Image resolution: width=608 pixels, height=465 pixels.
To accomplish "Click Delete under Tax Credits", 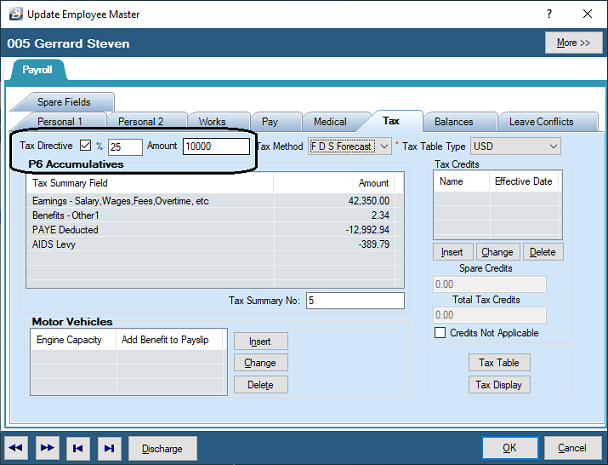I will tap(542, 252).
